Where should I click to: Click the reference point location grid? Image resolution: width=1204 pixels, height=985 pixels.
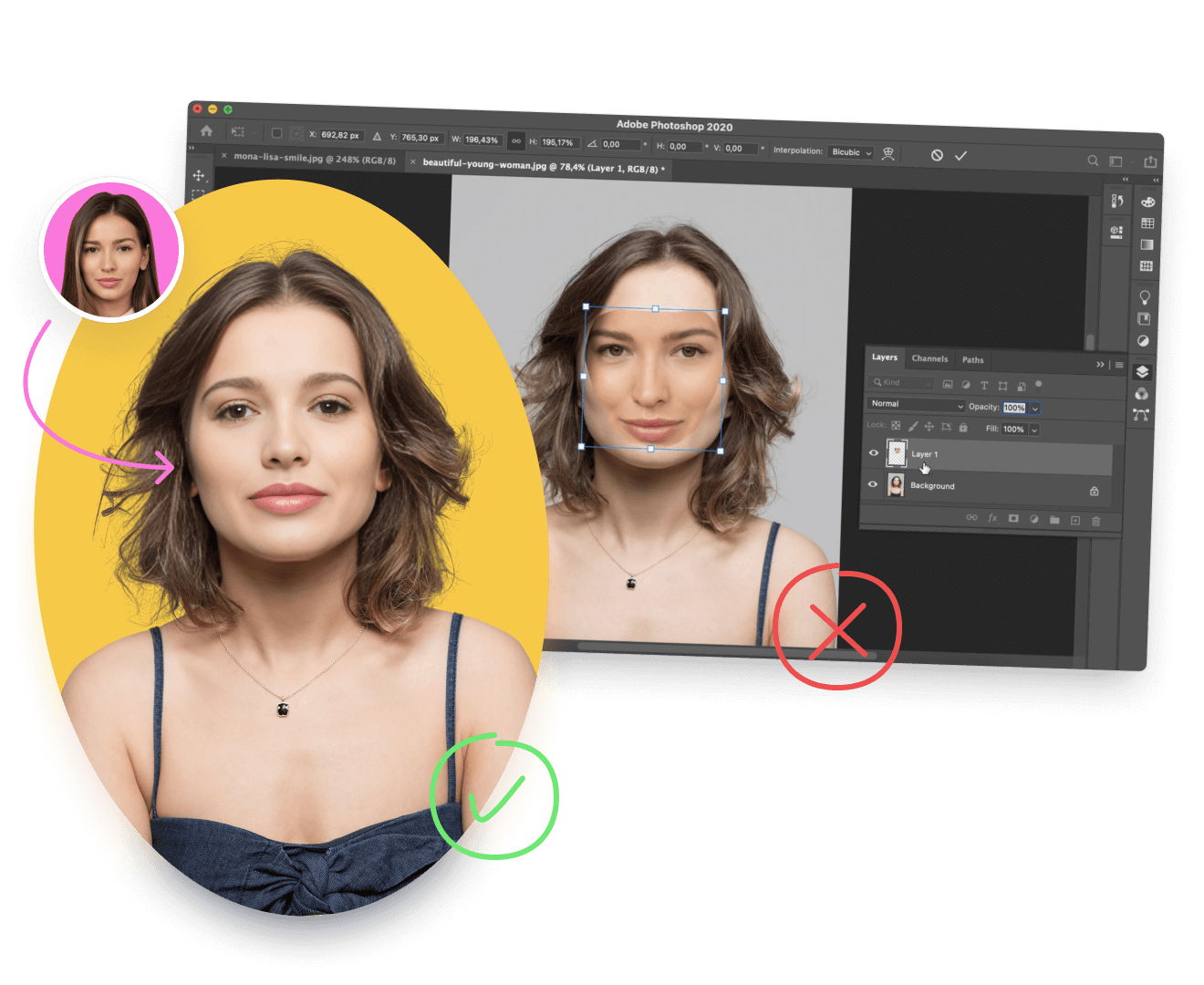click(x=297, y=133)
